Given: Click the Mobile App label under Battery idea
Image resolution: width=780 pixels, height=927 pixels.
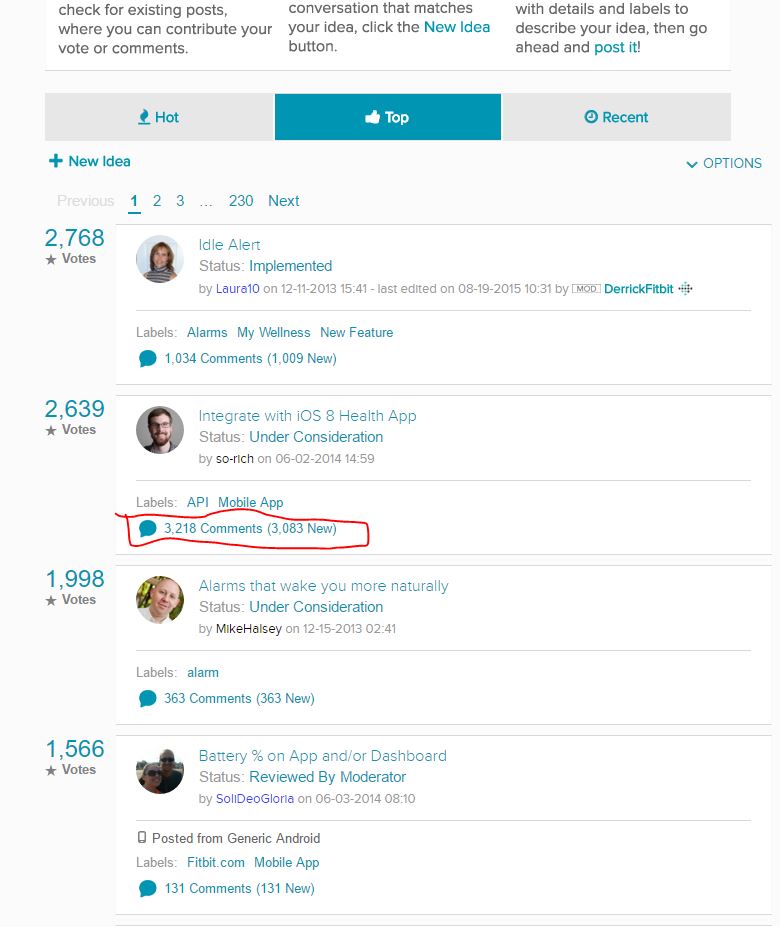Looking at the screenshot, I should [x=286, y=862].
